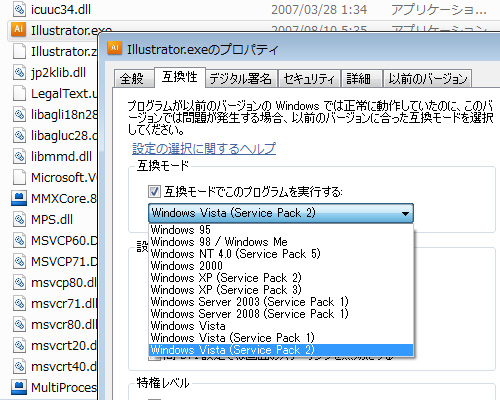Choose Windows XP (Service Pack 2)

point(281,278)
